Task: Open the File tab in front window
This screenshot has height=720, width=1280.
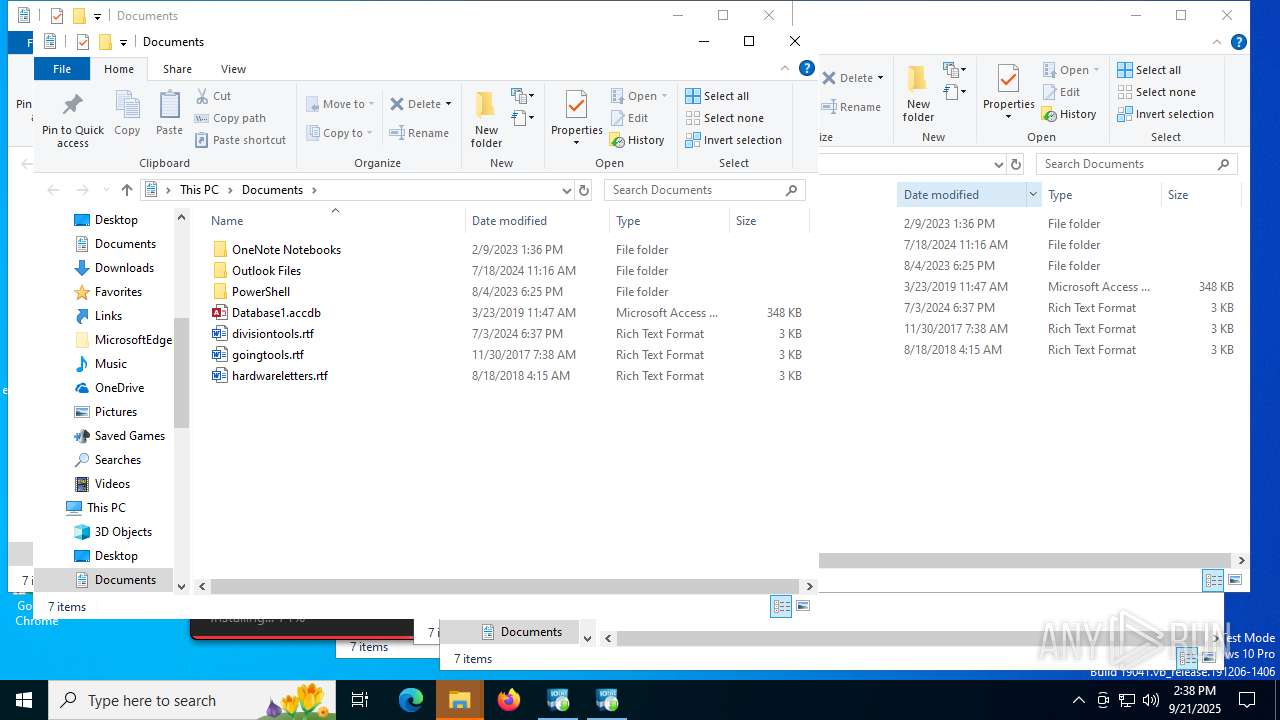Action: click(62, 69)
